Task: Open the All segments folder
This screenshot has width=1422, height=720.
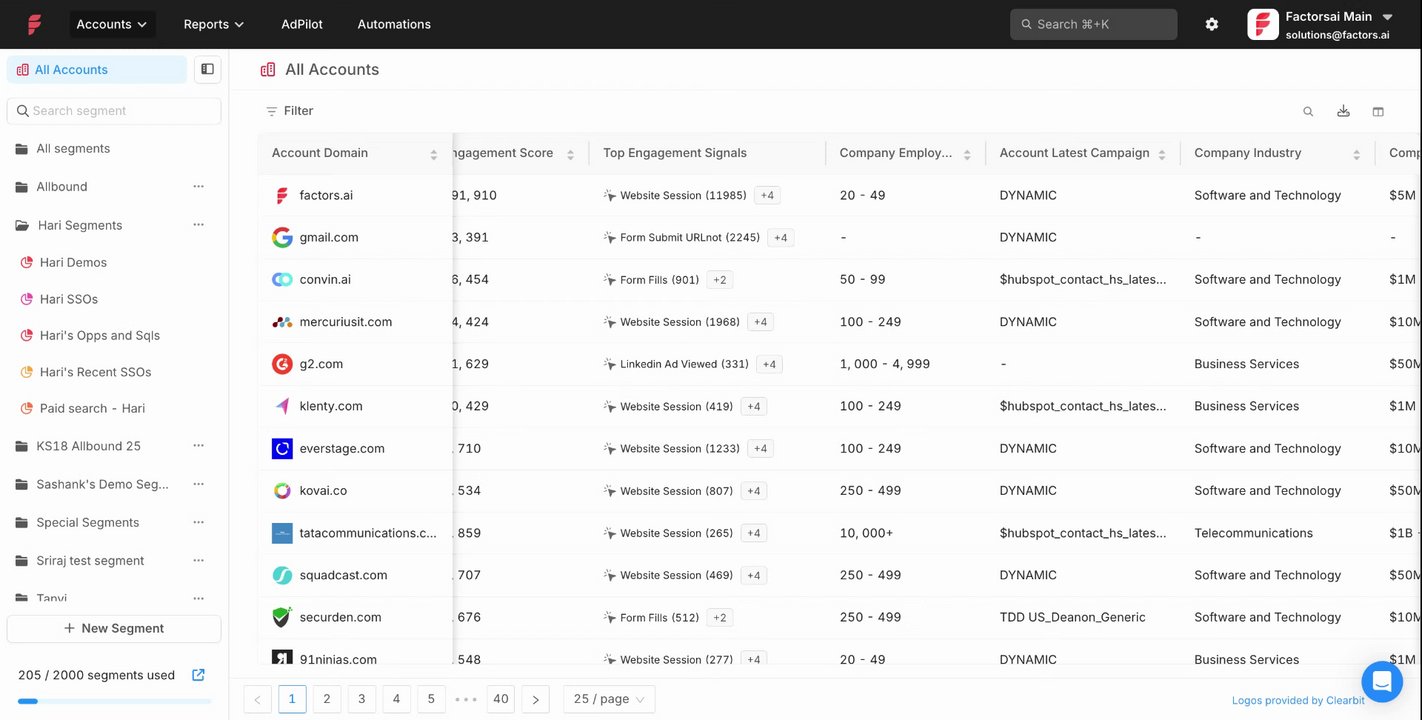Action: pos(73,148)
